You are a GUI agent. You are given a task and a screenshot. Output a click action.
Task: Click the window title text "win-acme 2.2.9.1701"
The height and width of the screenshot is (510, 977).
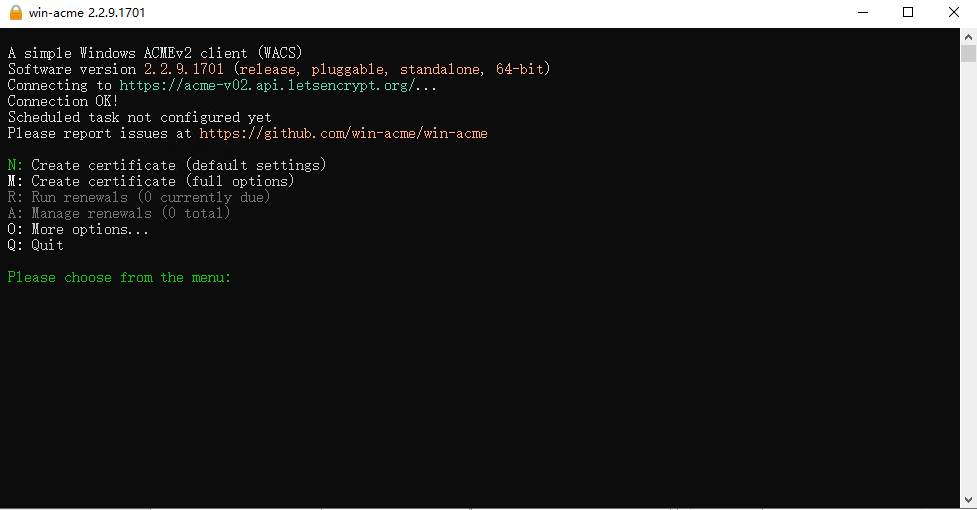[90, 12]
